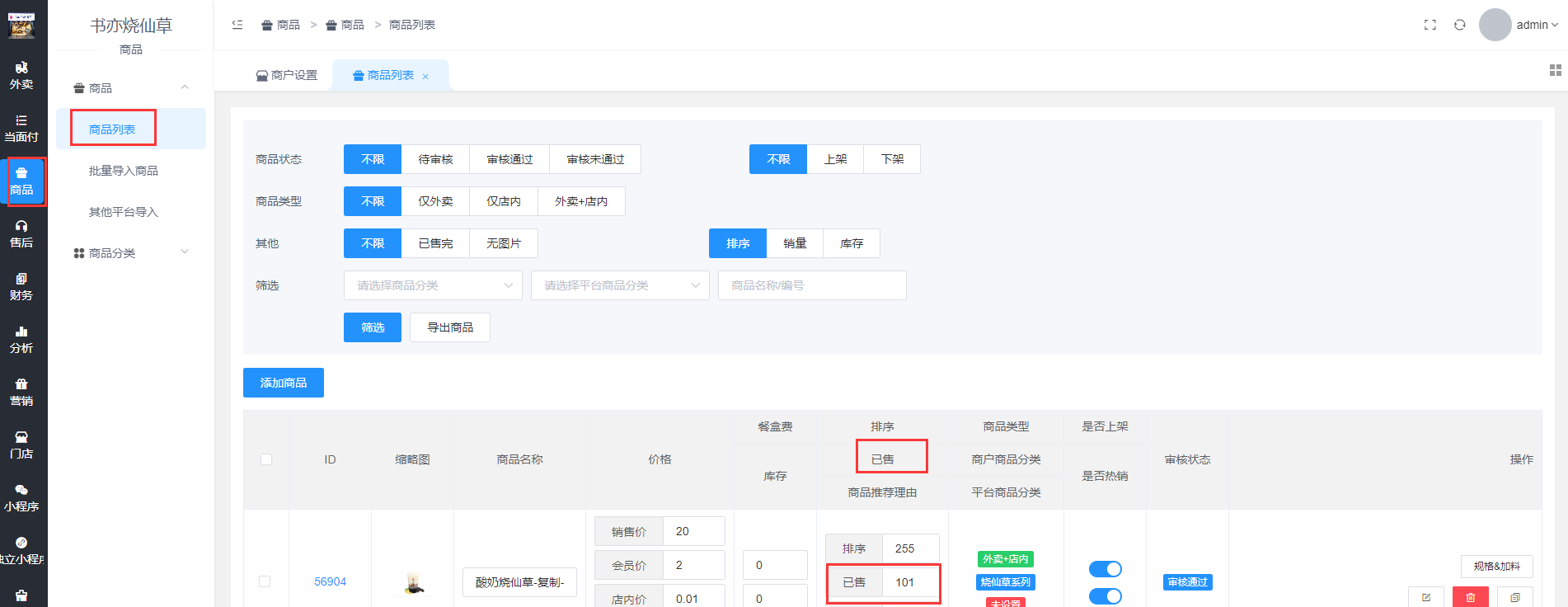The width and height of the screenshot is (1568, 607).
Task: Select 上架 listing filter
Action: pos(835,159)
